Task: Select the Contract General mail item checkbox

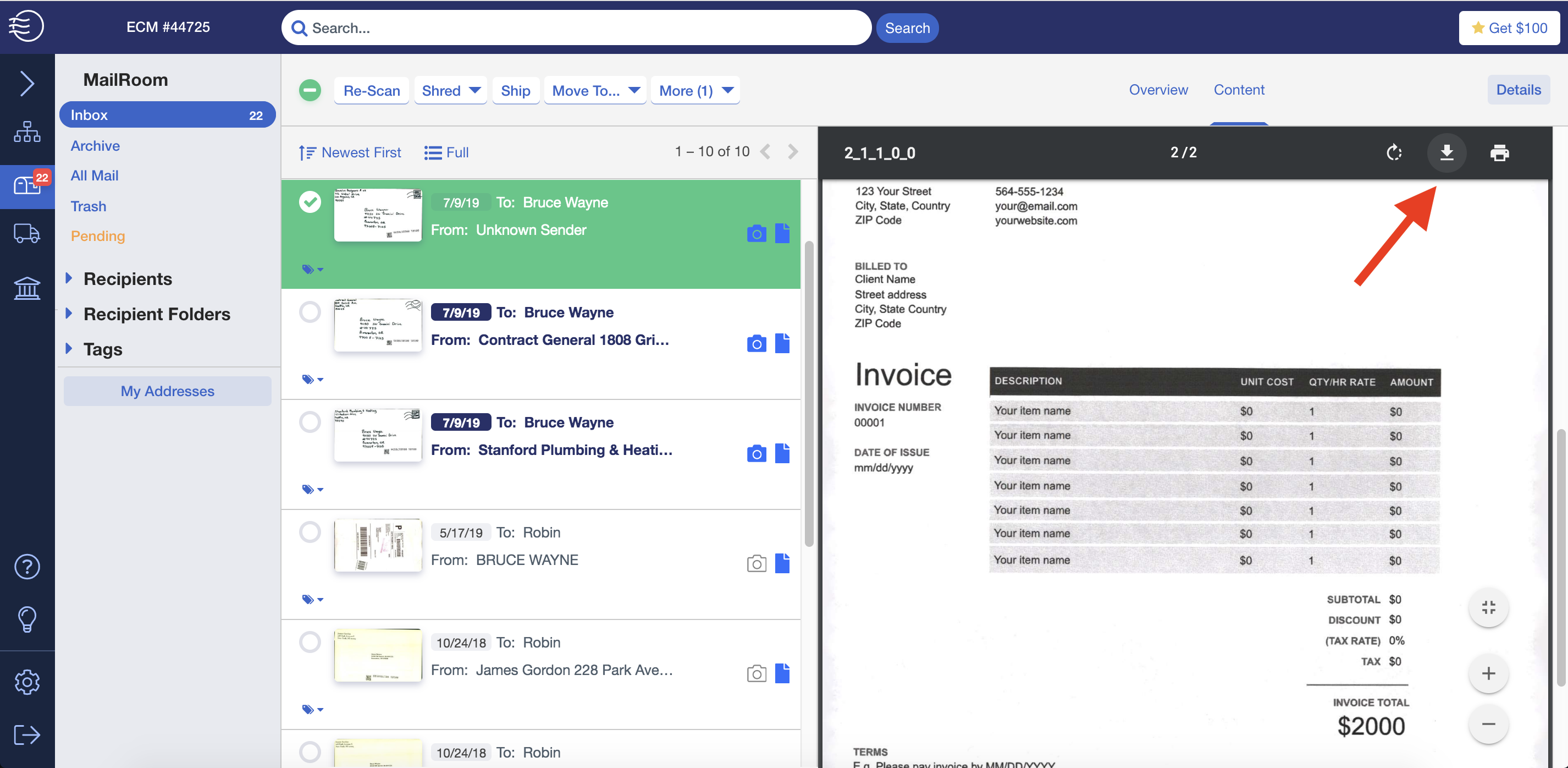Action: coord(310,312)
